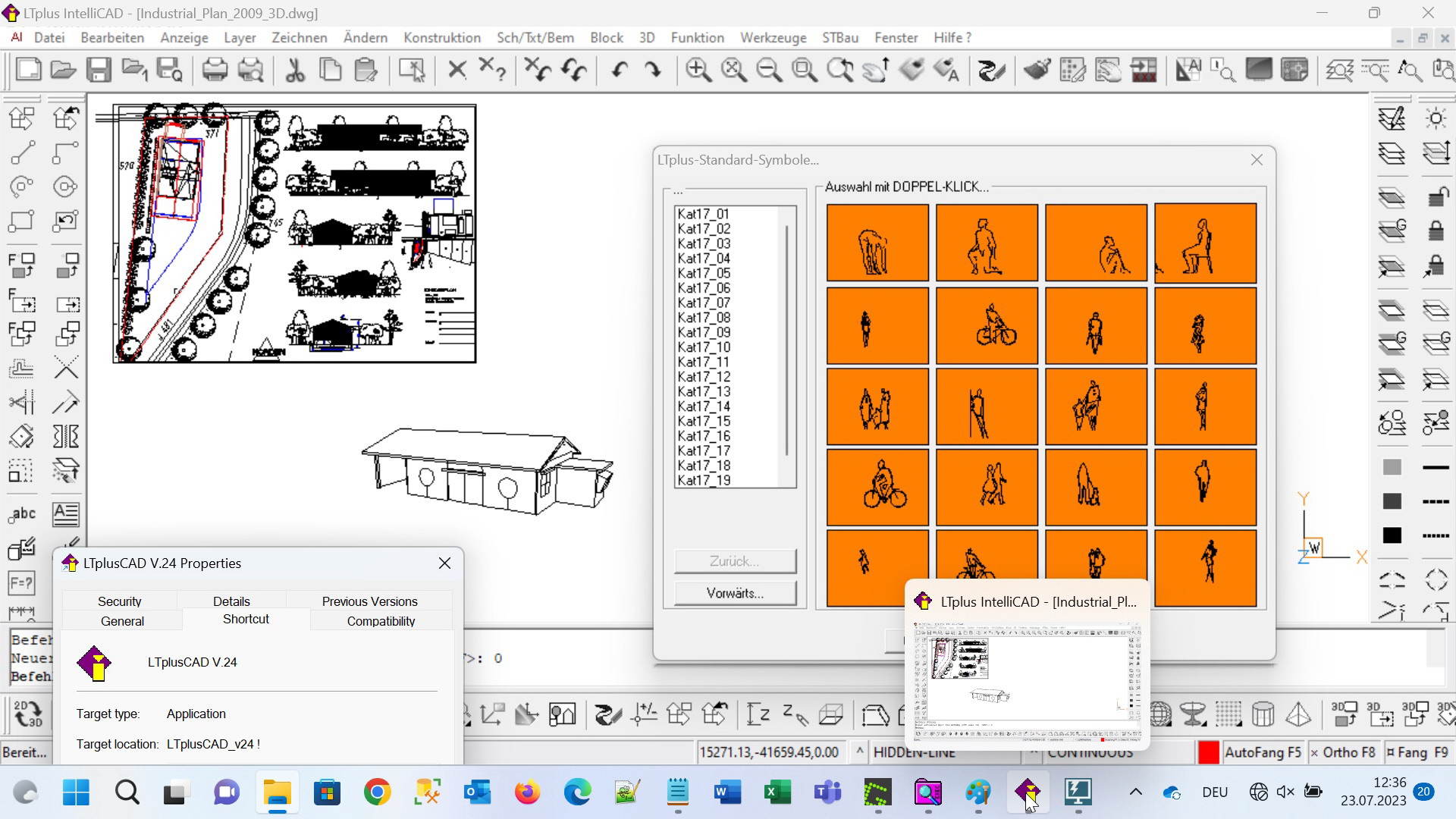Select the multiline text tool icon
The image size is (1456, 819).
[x=66, y=514]
